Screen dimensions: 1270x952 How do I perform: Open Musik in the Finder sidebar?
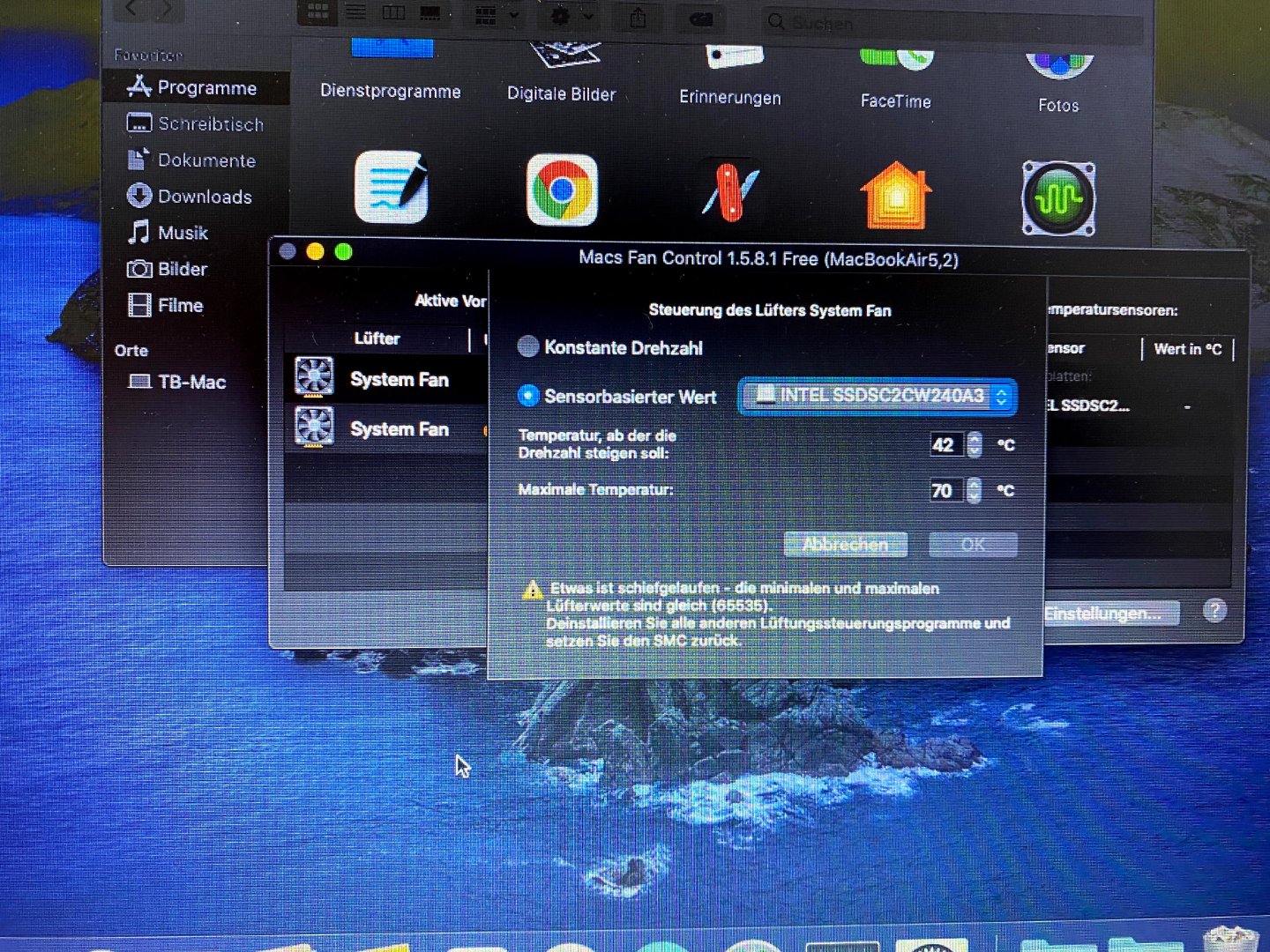[168, 233]
